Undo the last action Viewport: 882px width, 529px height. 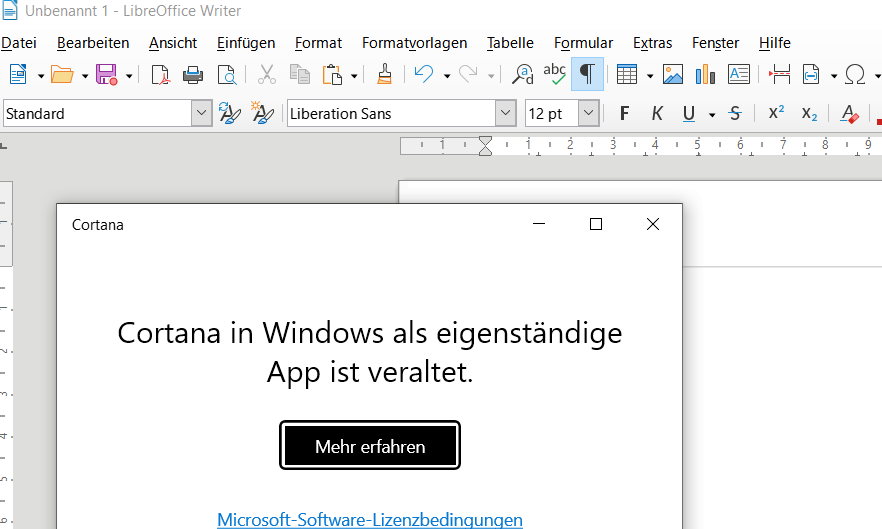pos(424,74)
